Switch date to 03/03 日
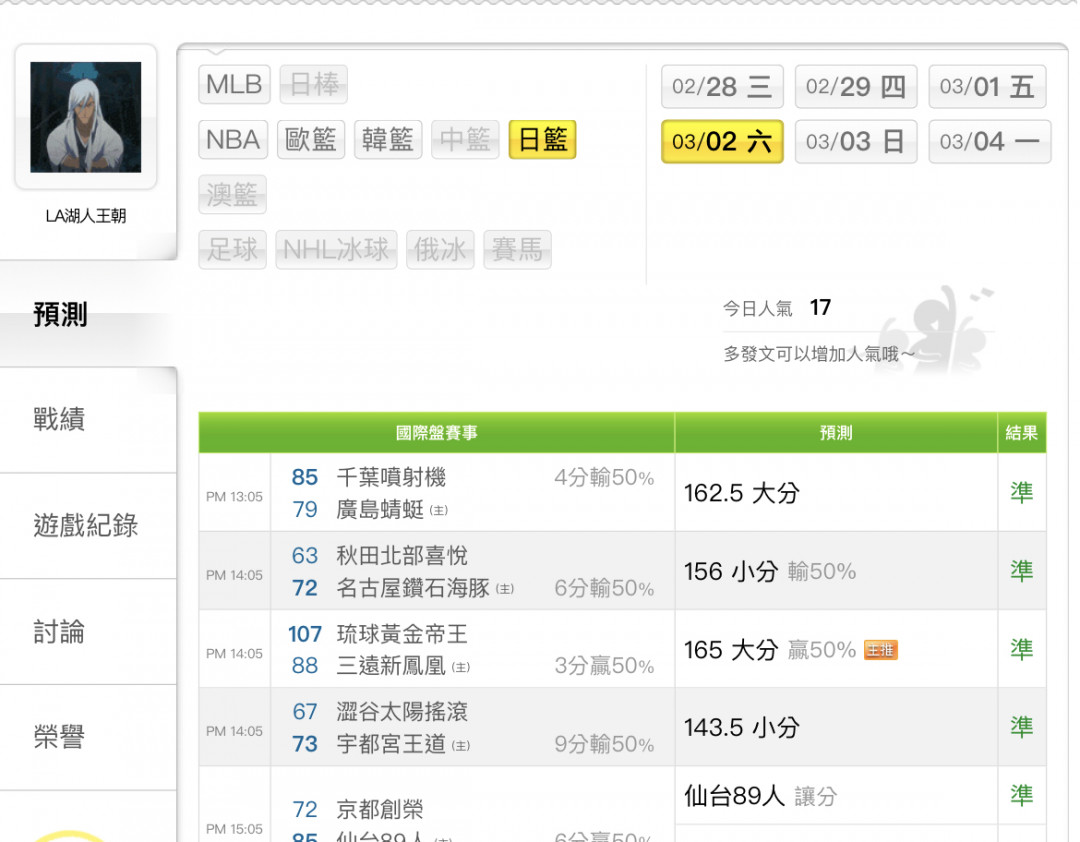Viewport: 1080px width, 842px height. coord(856,142)
